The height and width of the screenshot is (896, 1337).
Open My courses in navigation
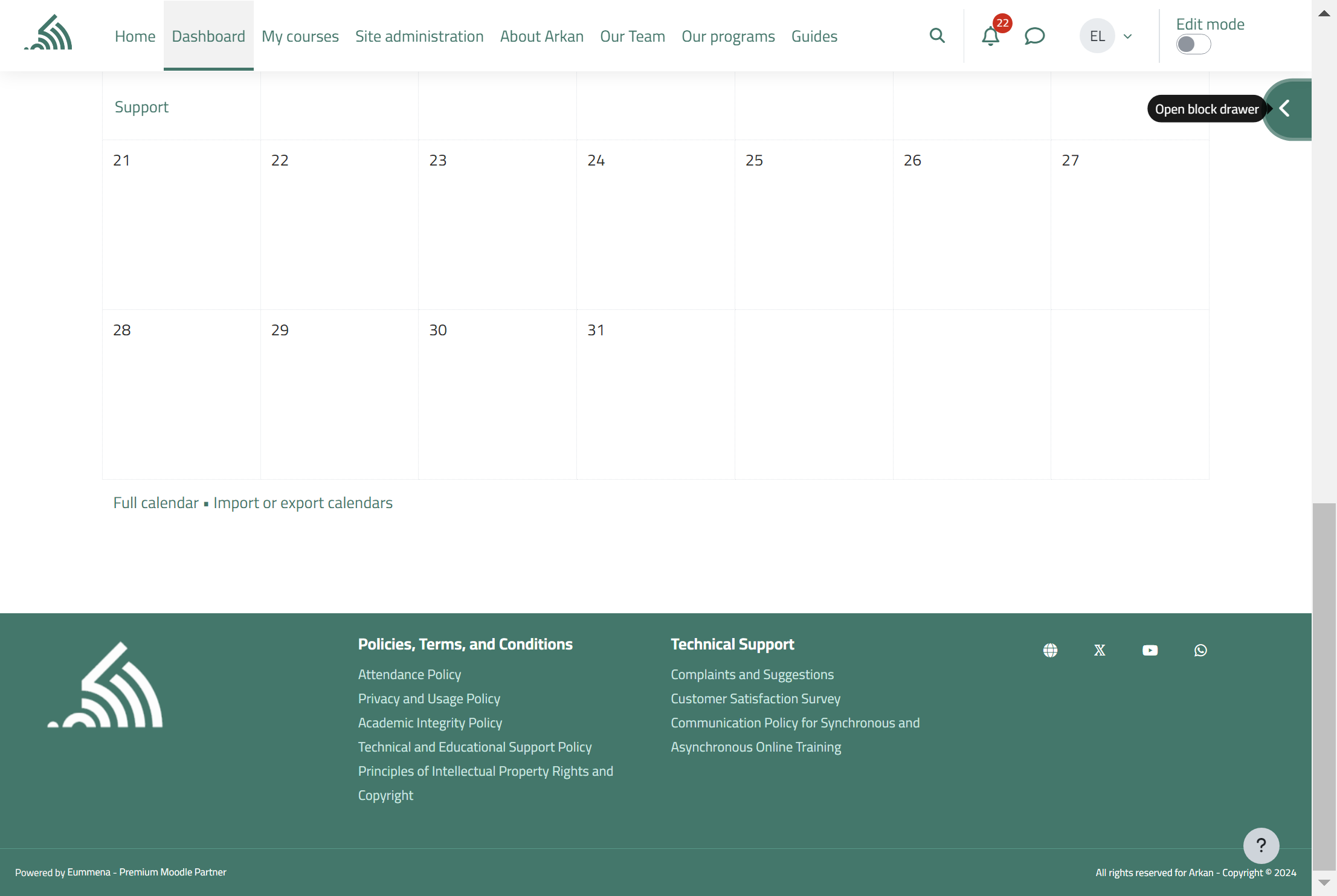300,36
